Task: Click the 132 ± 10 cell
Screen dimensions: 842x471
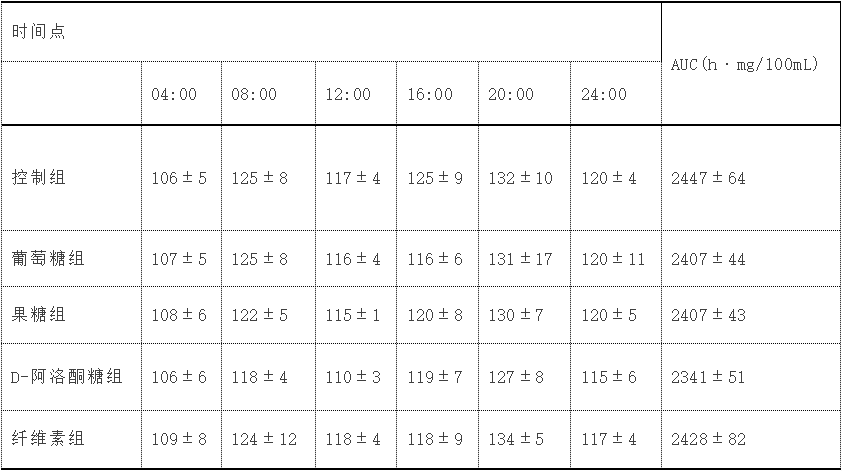Action: pos(520,179)
